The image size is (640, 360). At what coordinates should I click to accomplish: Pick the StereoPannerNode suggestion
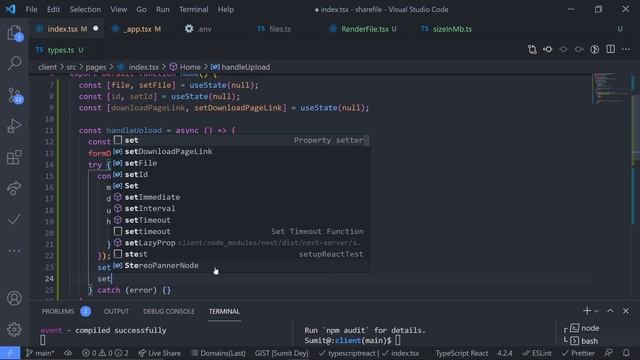[x=241, y=266]
